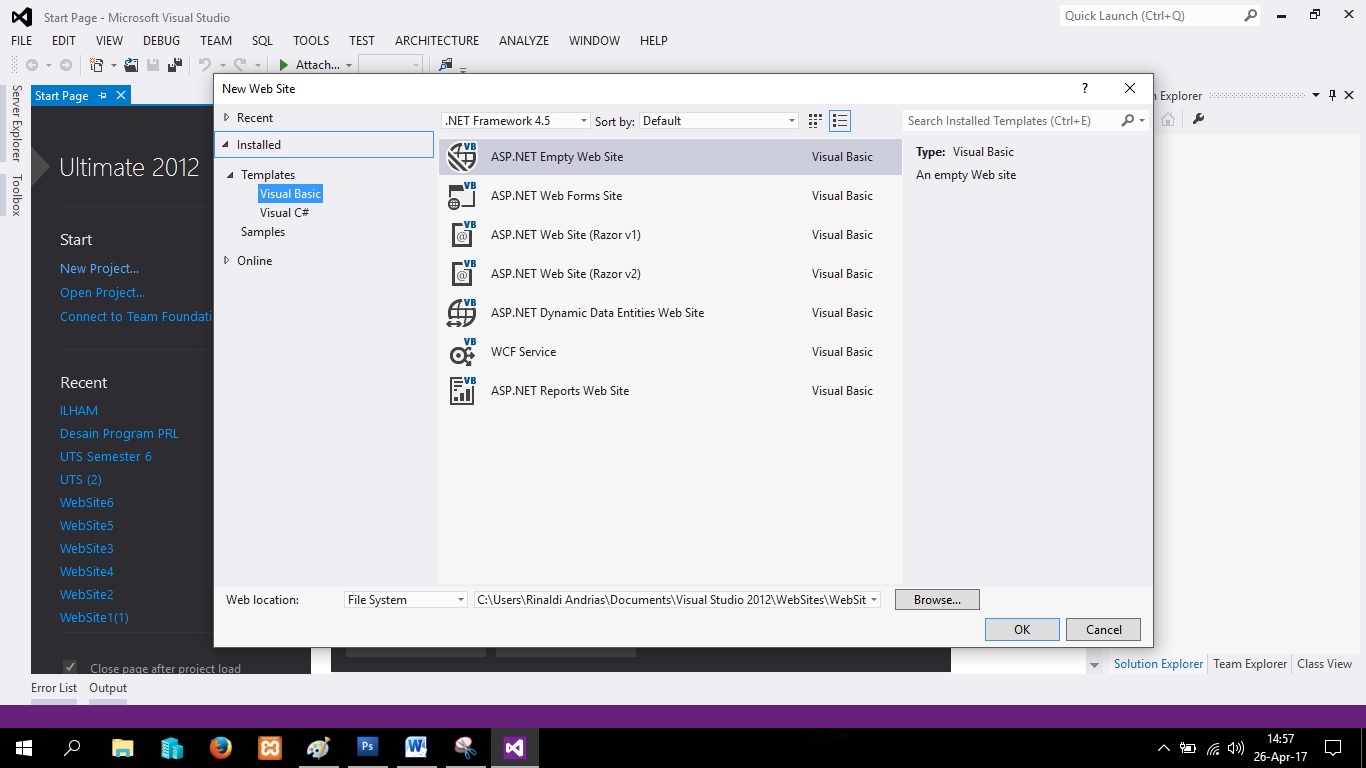Open Microsoft Word from the taskbar
This screenshot has width=1366, height=768.
point(416,747)
